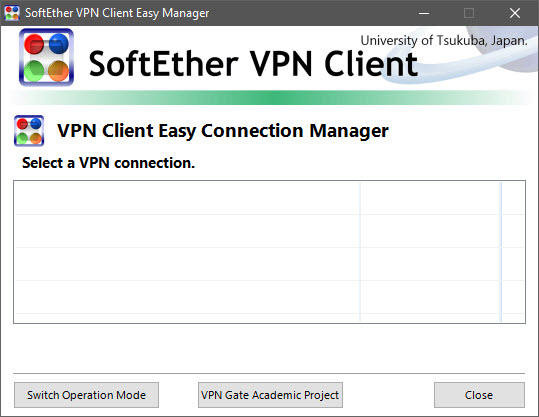Click the green gradient bar under the banner
This screenshot has width=539, height=417.
coord(270,98)
